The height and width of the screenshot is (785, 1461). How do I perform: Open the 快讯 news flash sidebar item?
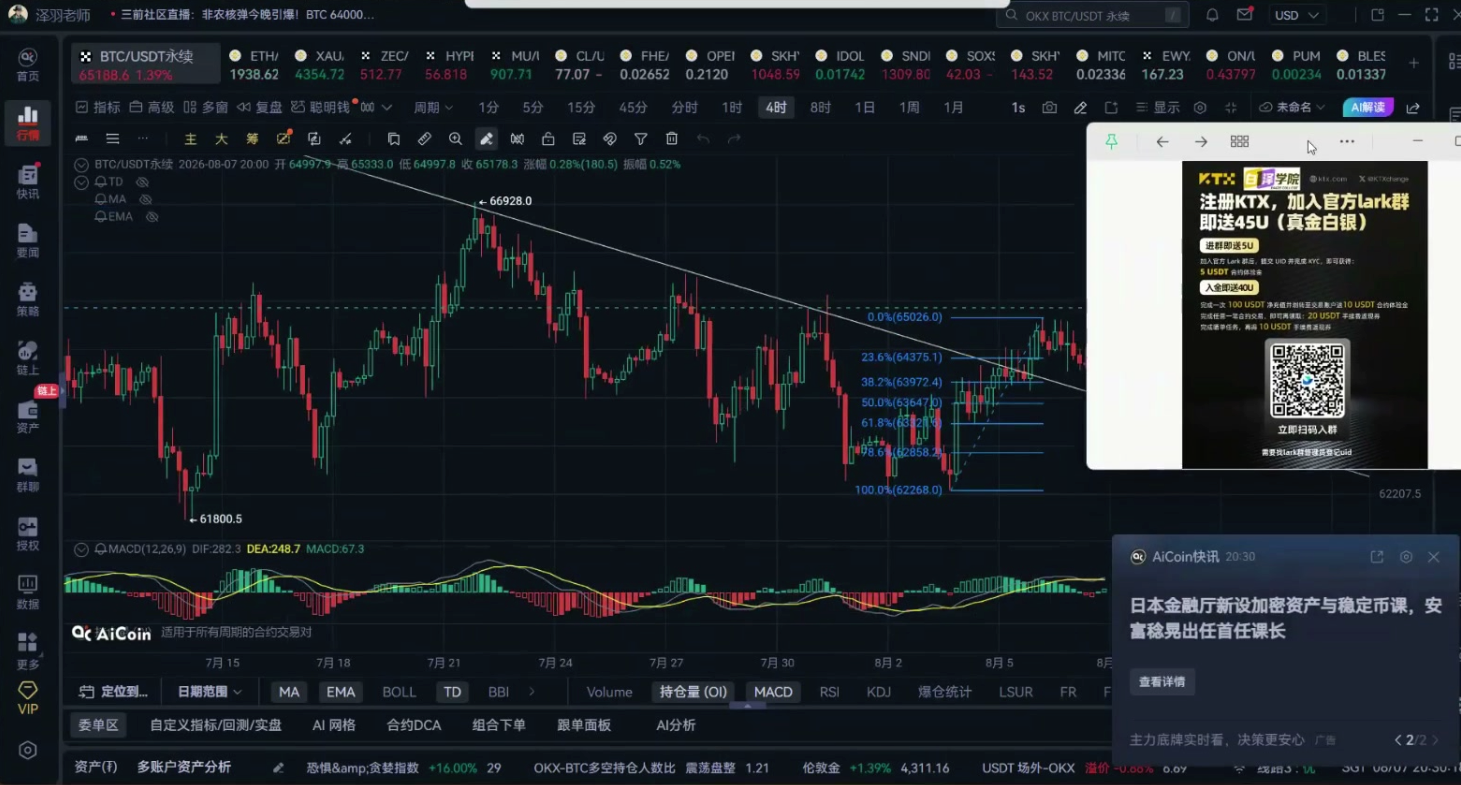(28, 183)
